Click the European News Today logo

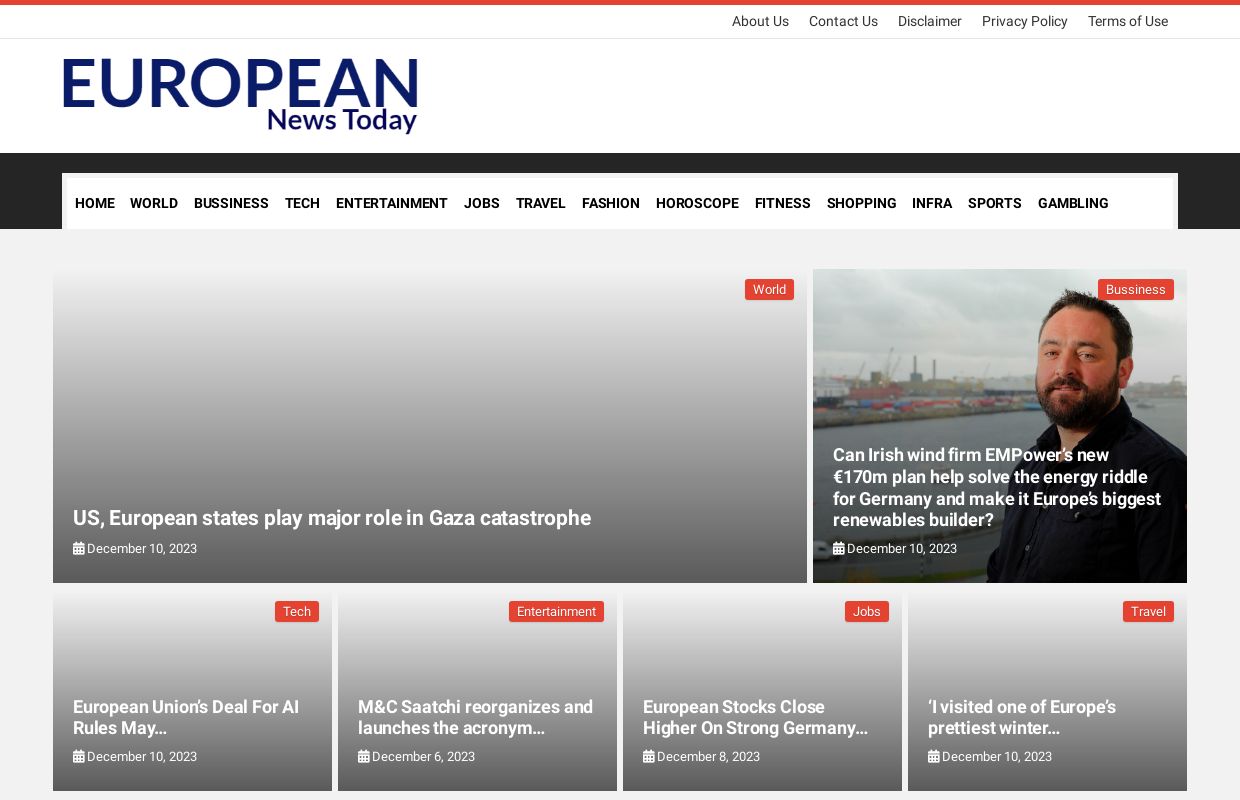click(x=240, y=95)
